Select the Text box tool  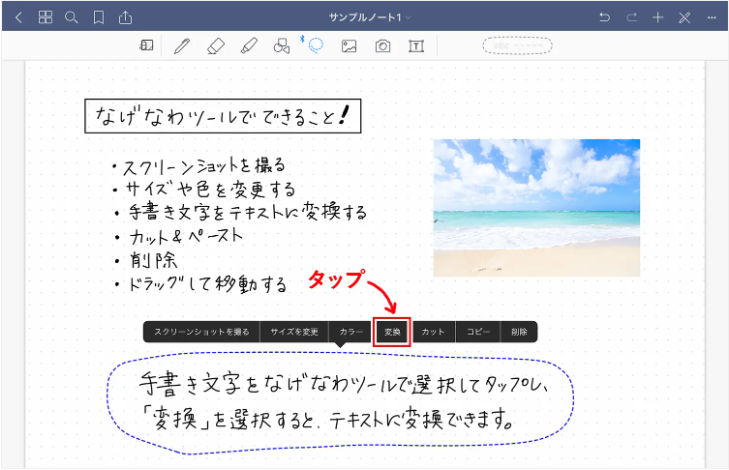(416, 46)
